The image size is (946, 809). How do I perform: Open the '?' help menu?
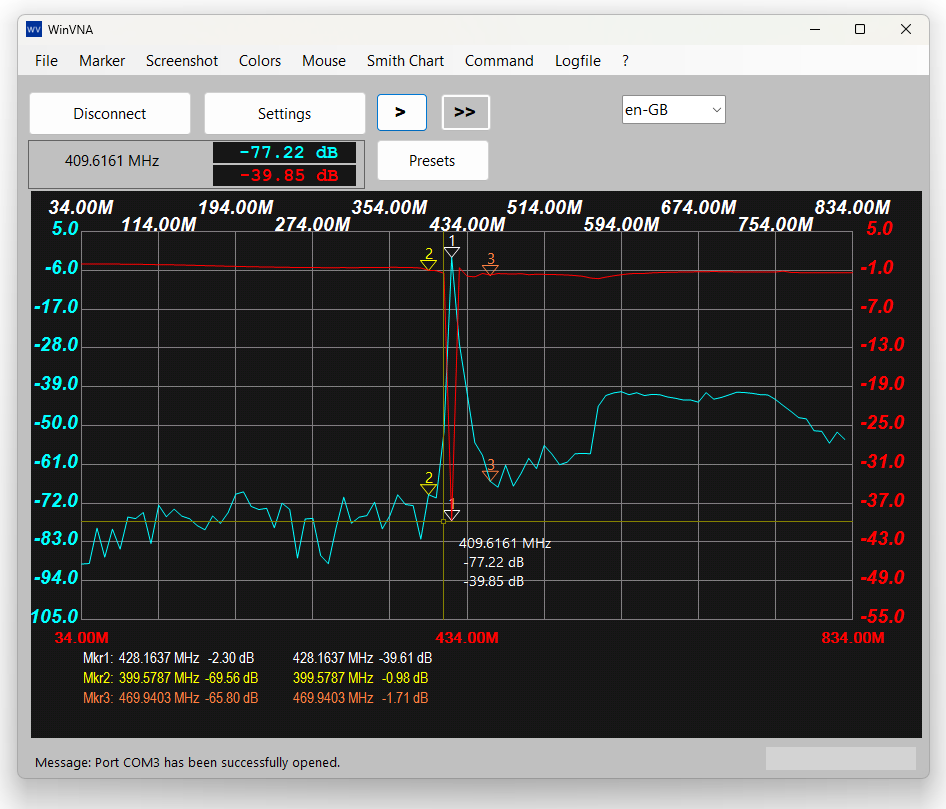pos(625,61)
